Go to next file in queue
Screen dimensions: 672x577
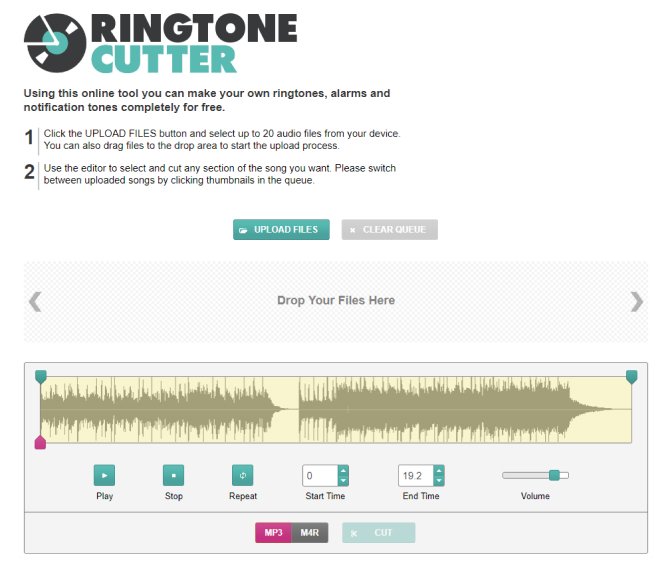636,301
